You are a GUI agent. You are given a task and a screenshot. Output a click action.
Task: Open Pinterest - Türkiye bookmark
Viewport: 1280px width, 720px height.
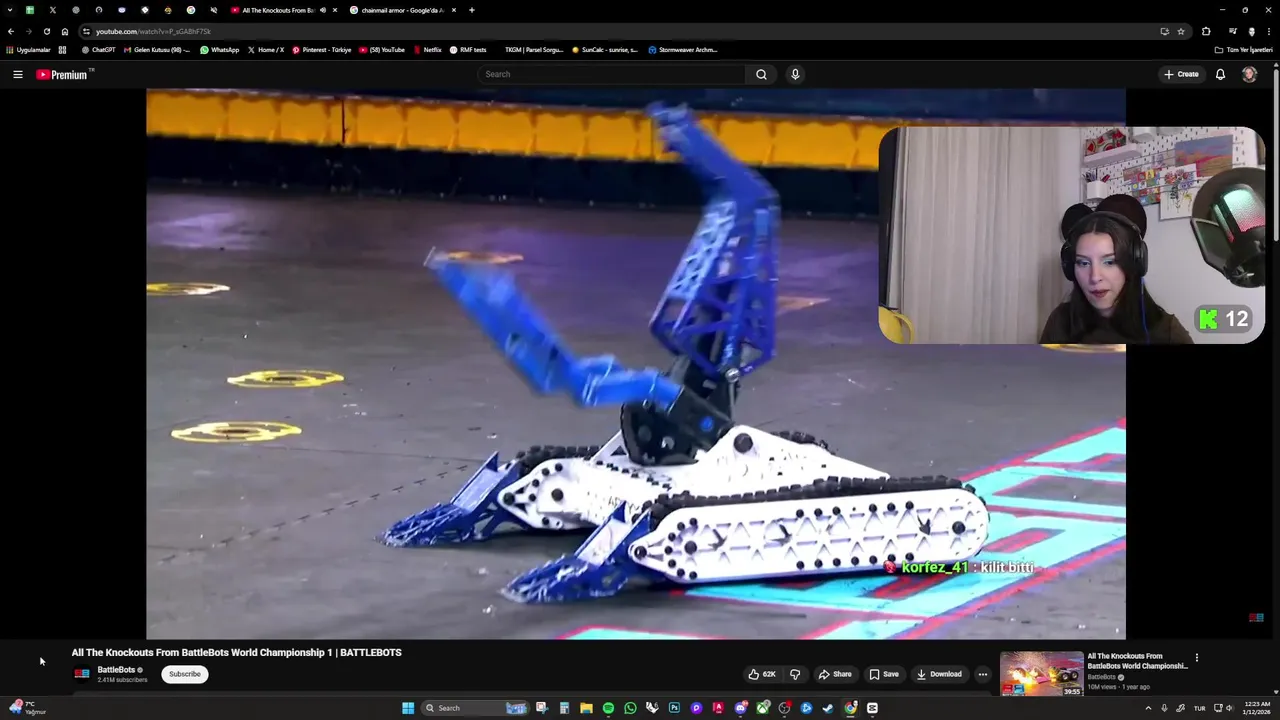point(322,50)
